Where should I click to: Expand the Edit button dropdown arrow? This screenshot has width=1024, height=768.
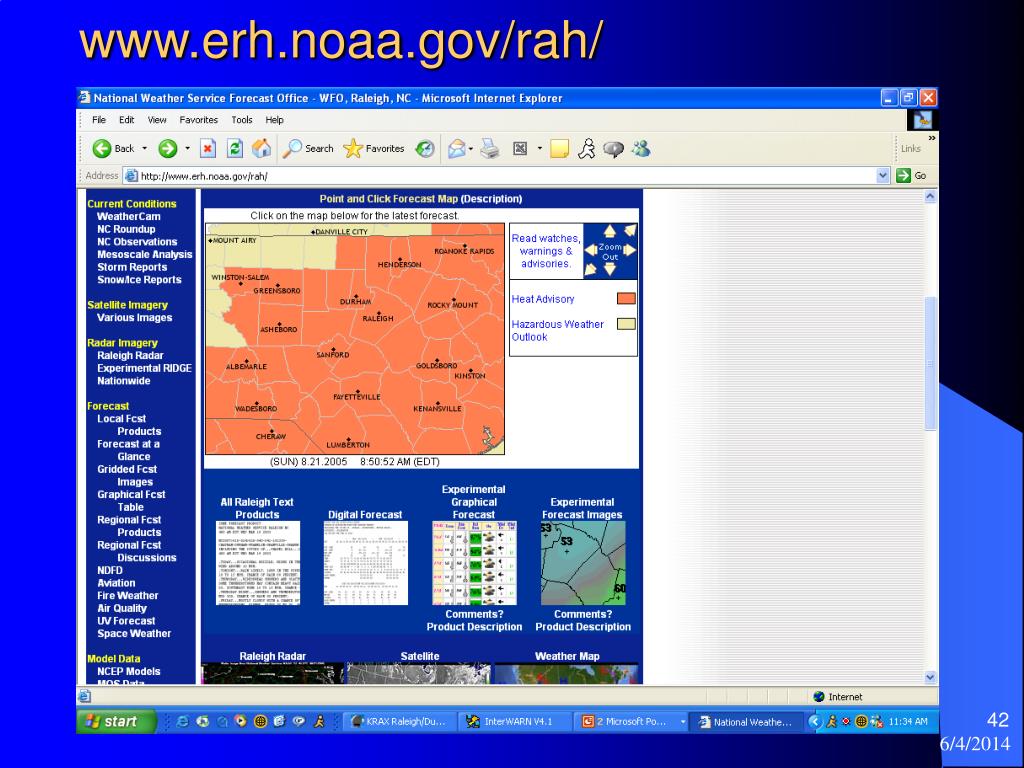(539, 149)
